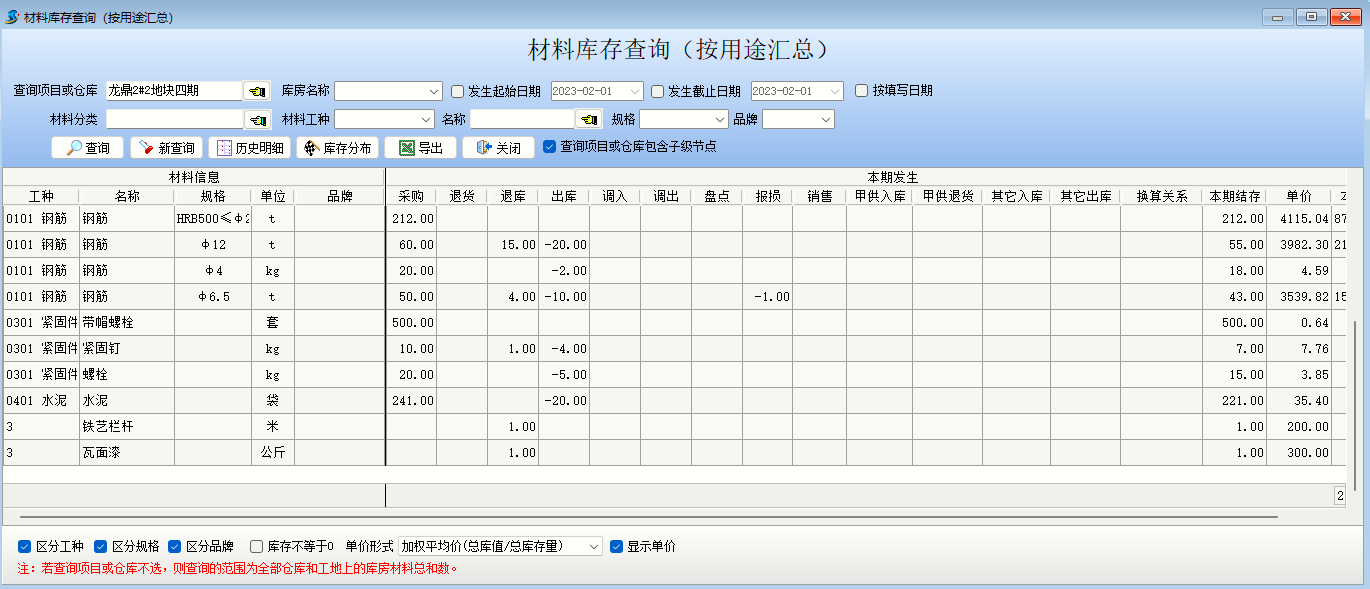
Task: Open 库存分布 inventory distribution
Action: click(336, 148)
